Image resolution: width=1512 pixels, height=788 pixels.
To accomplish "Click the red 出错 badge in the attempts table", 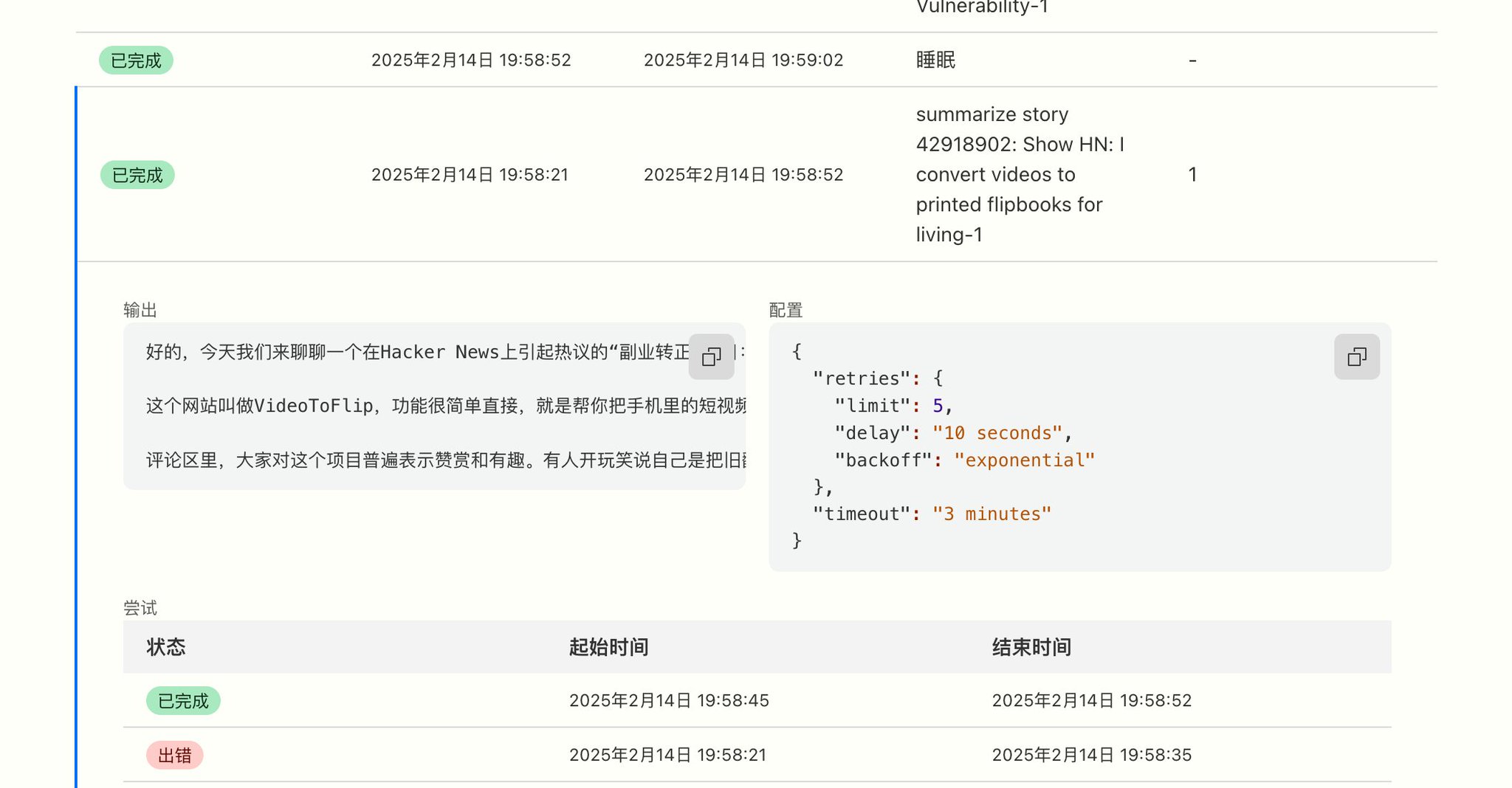I will tap(174, 755).
